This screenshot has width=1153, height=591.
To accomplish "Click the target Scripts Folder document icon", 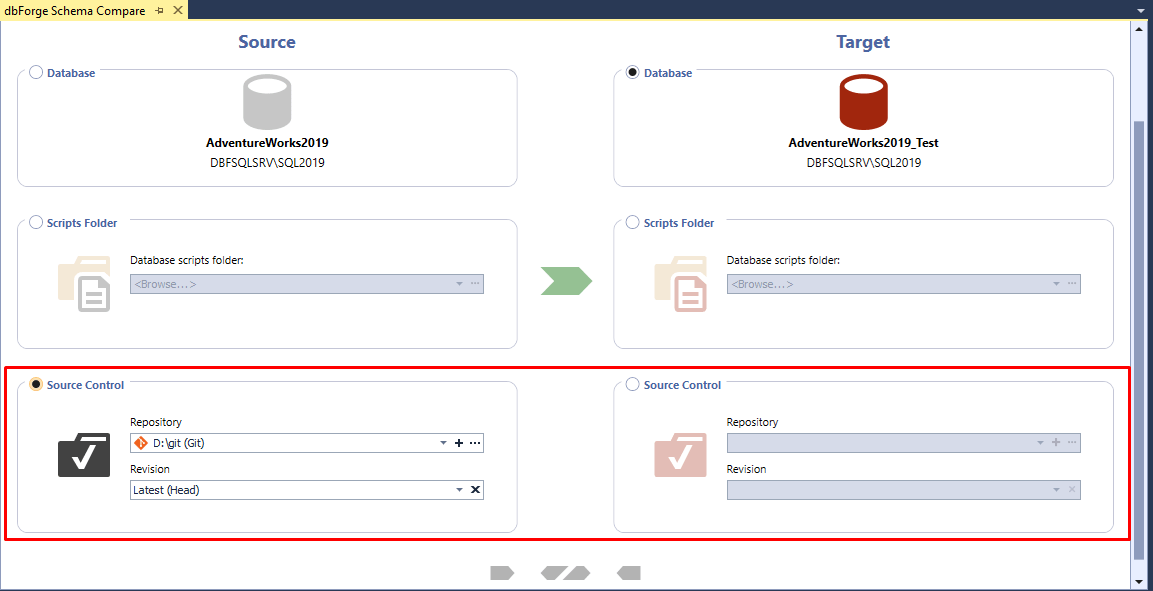I will (x=681, y=283).
